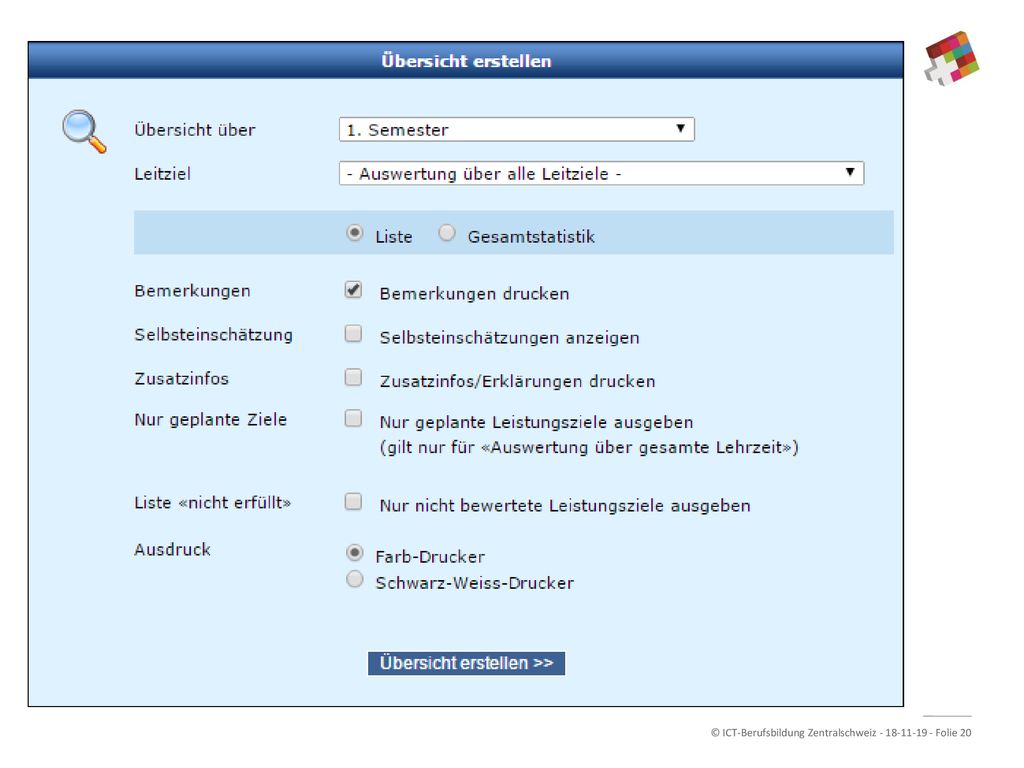This screenshot has width=1024, height=768.
Task: Click the Ausdruck label
Action: point(172,549)
